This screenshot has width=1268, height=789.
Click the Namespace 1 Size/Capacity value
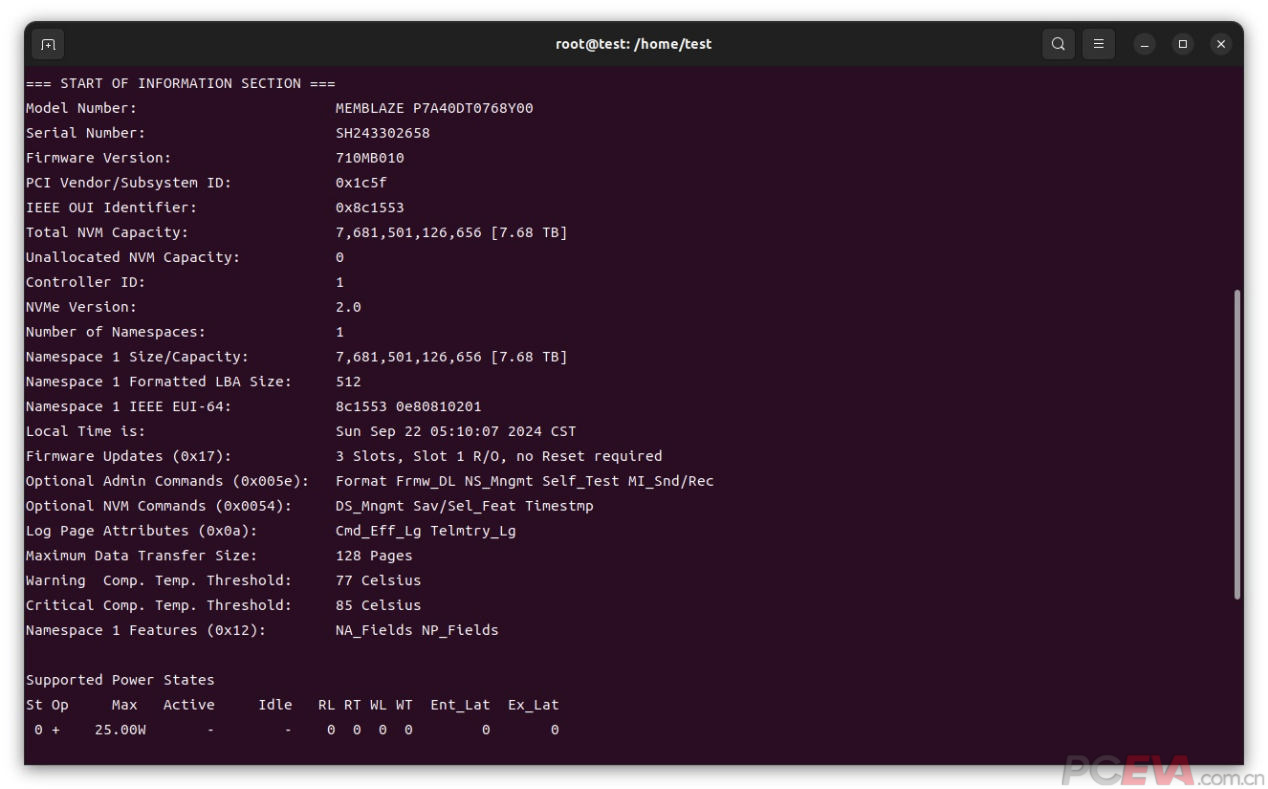click(x=451, y=357)
